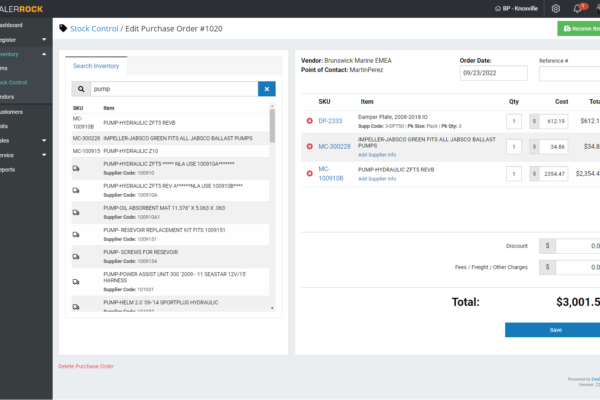Select search result PUMP-HYDRAULIC Z10
The image size is (600, 400).
(x=170, y=151)
